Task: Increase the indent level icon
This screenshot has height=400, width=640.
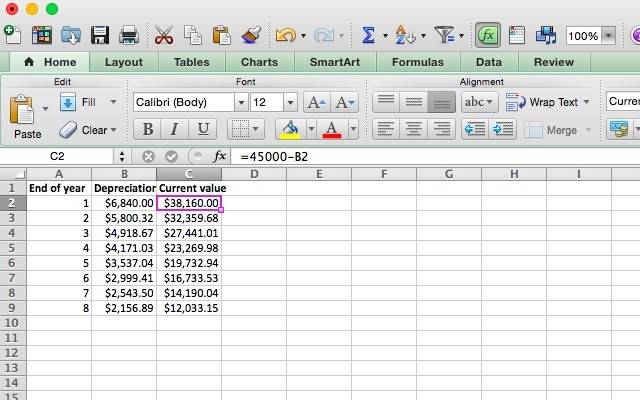Action: (503, 130)
